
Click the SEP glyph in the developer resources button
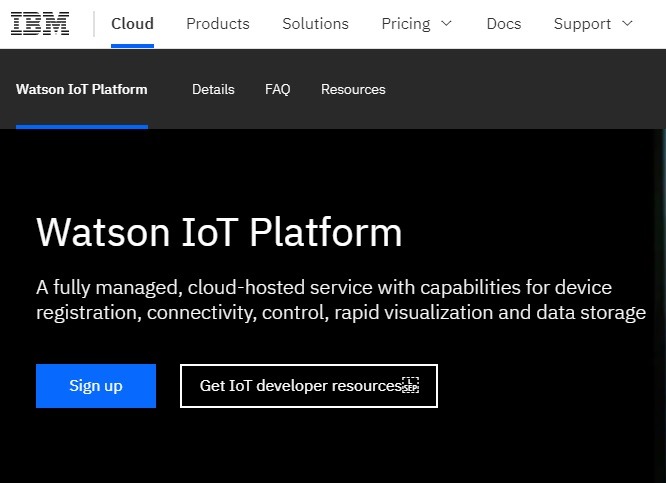tap(410, 385)
